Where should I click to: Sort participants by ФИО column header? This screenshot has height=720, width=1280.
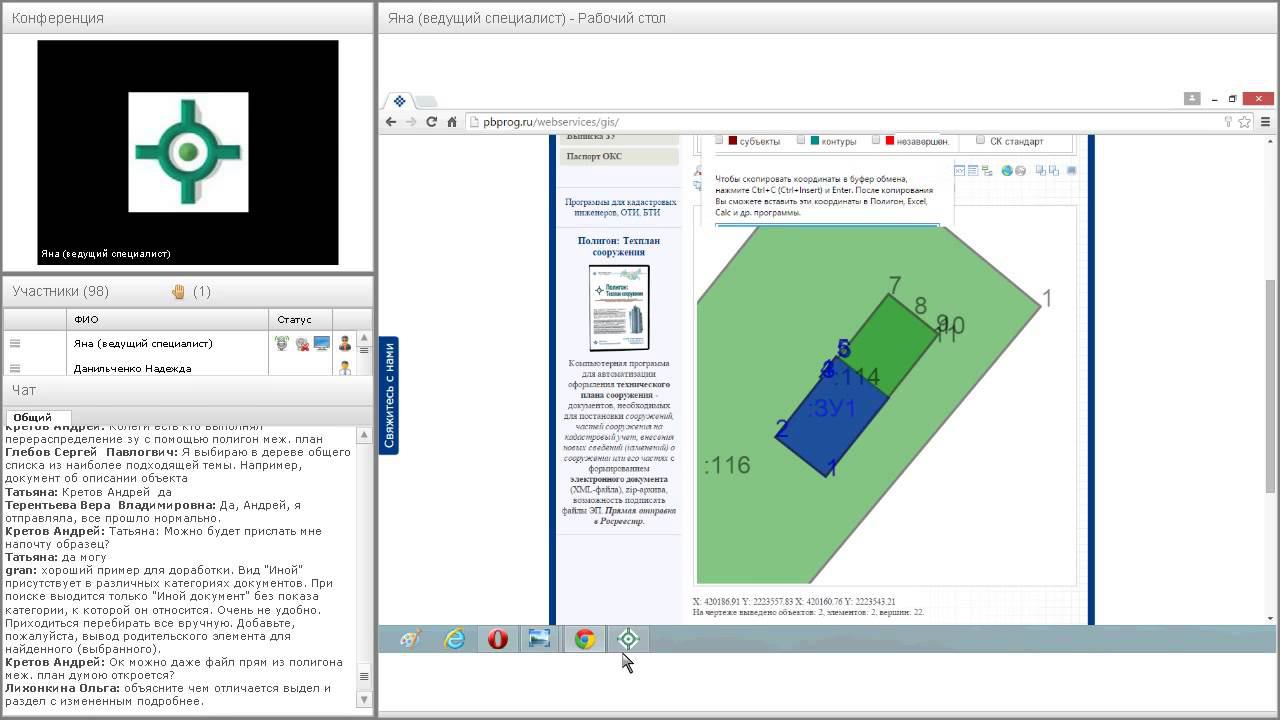click(x=166, y=320)
